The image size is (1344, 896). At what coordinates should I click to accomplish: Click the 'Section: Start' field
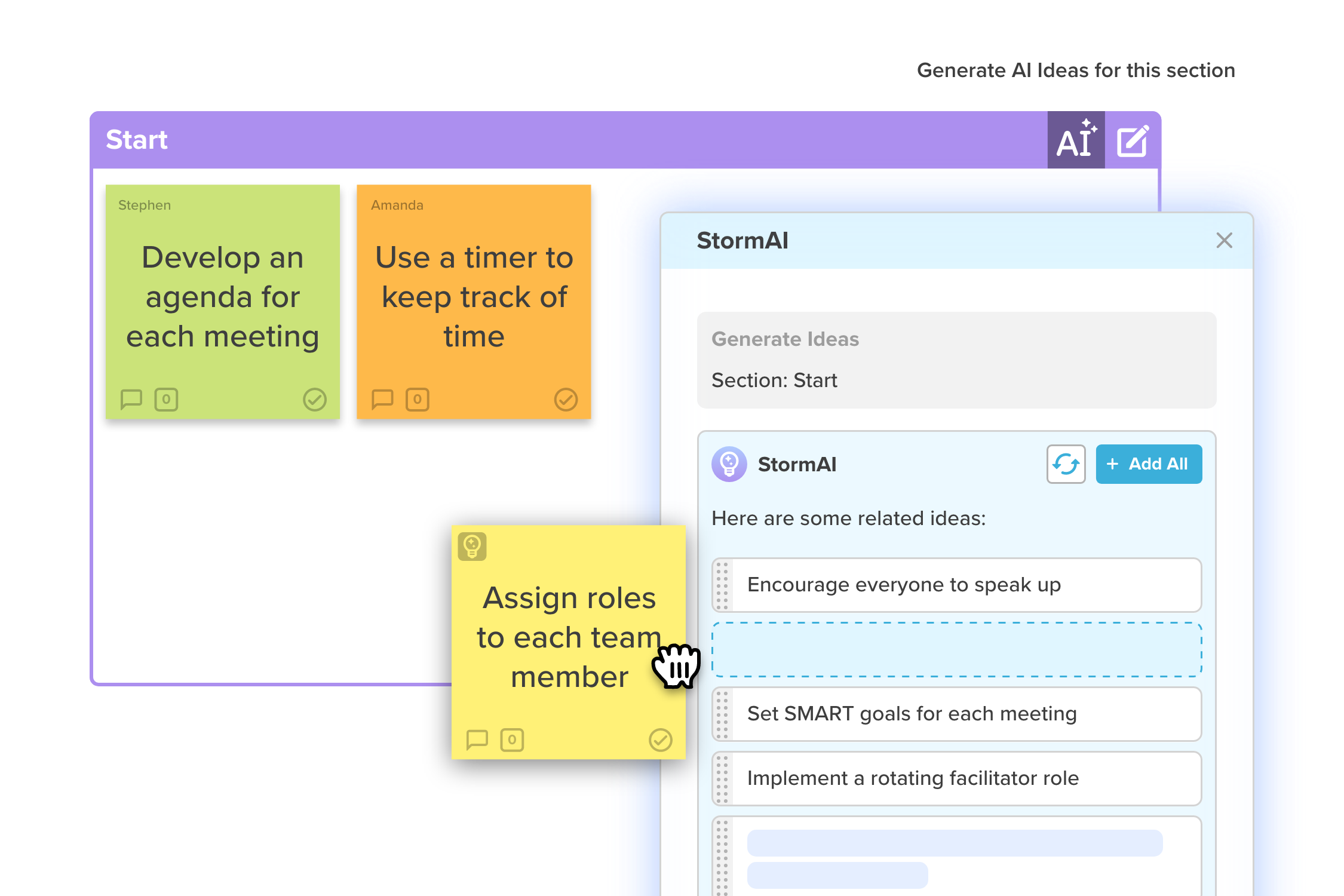coord(775,380)
